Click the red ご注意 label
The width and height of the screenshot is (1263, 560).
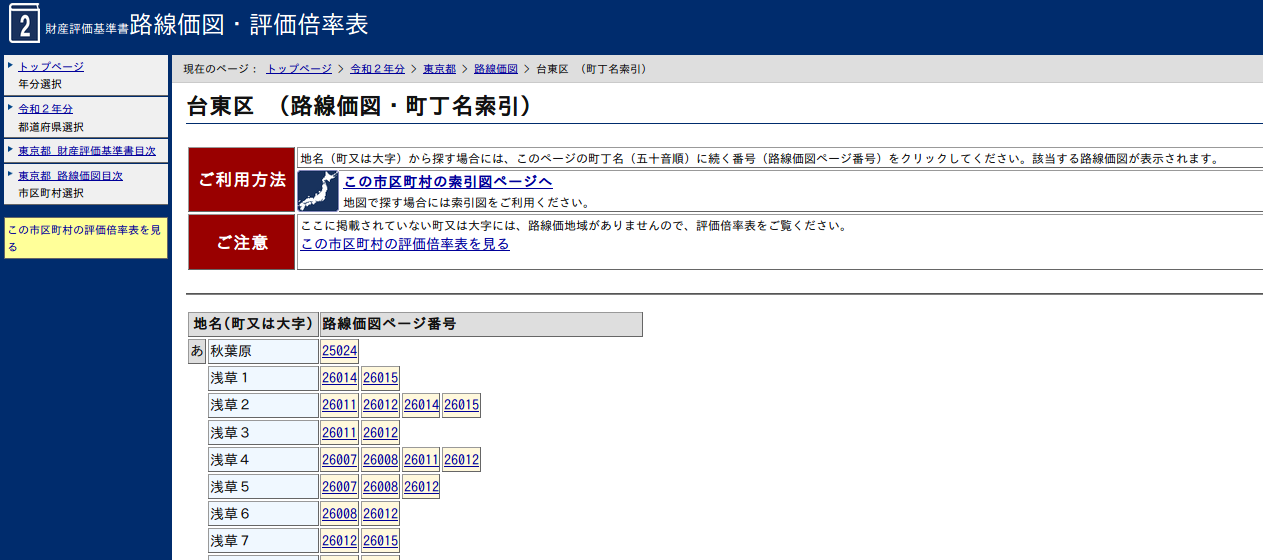[242, 242]
